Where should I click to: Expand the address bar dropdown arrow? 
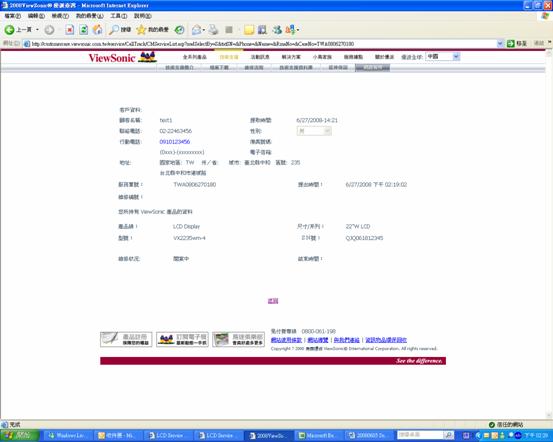(x=500, y=44)
